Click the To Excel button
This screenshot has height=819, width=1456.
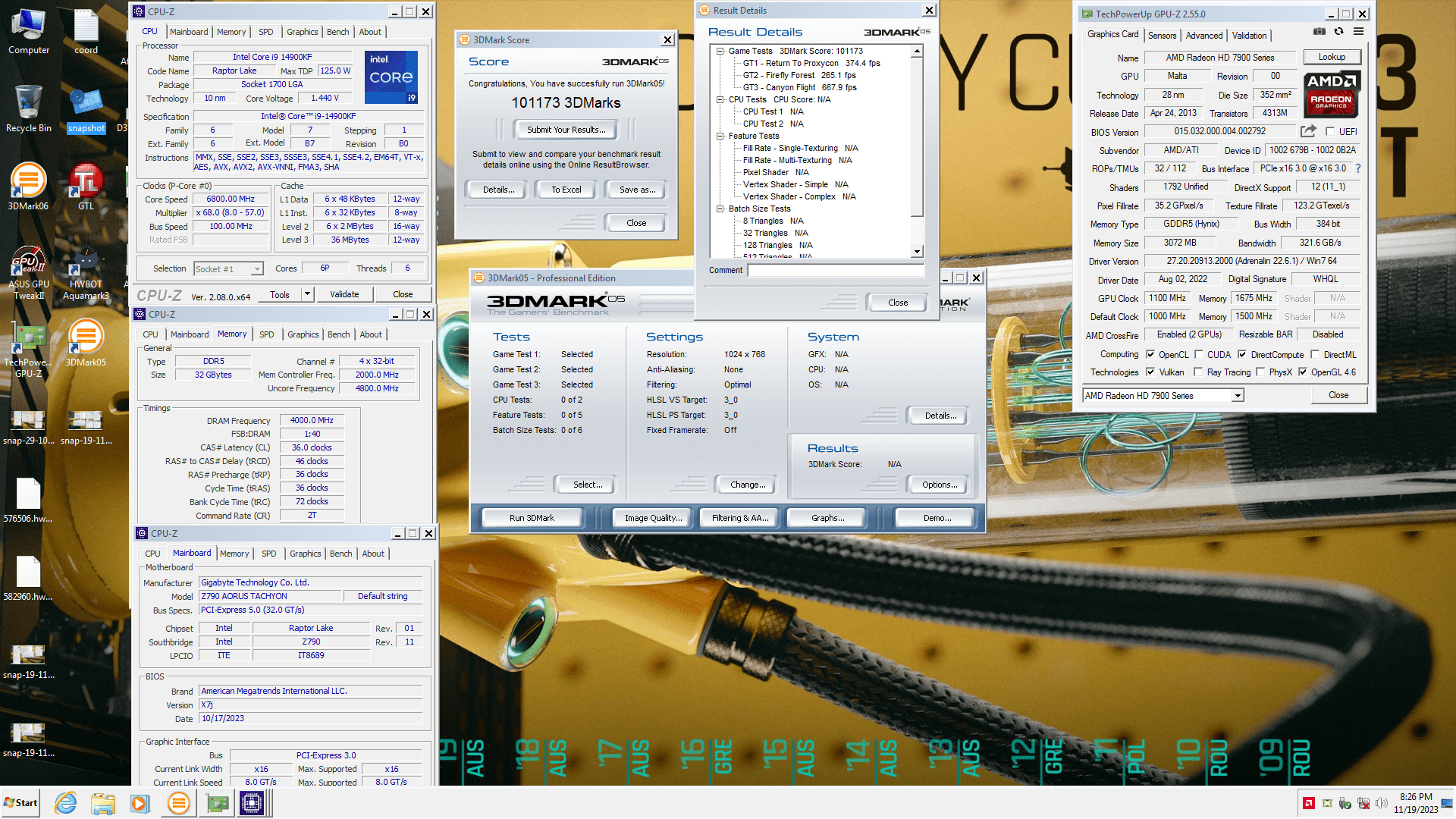tap(566, 190)
